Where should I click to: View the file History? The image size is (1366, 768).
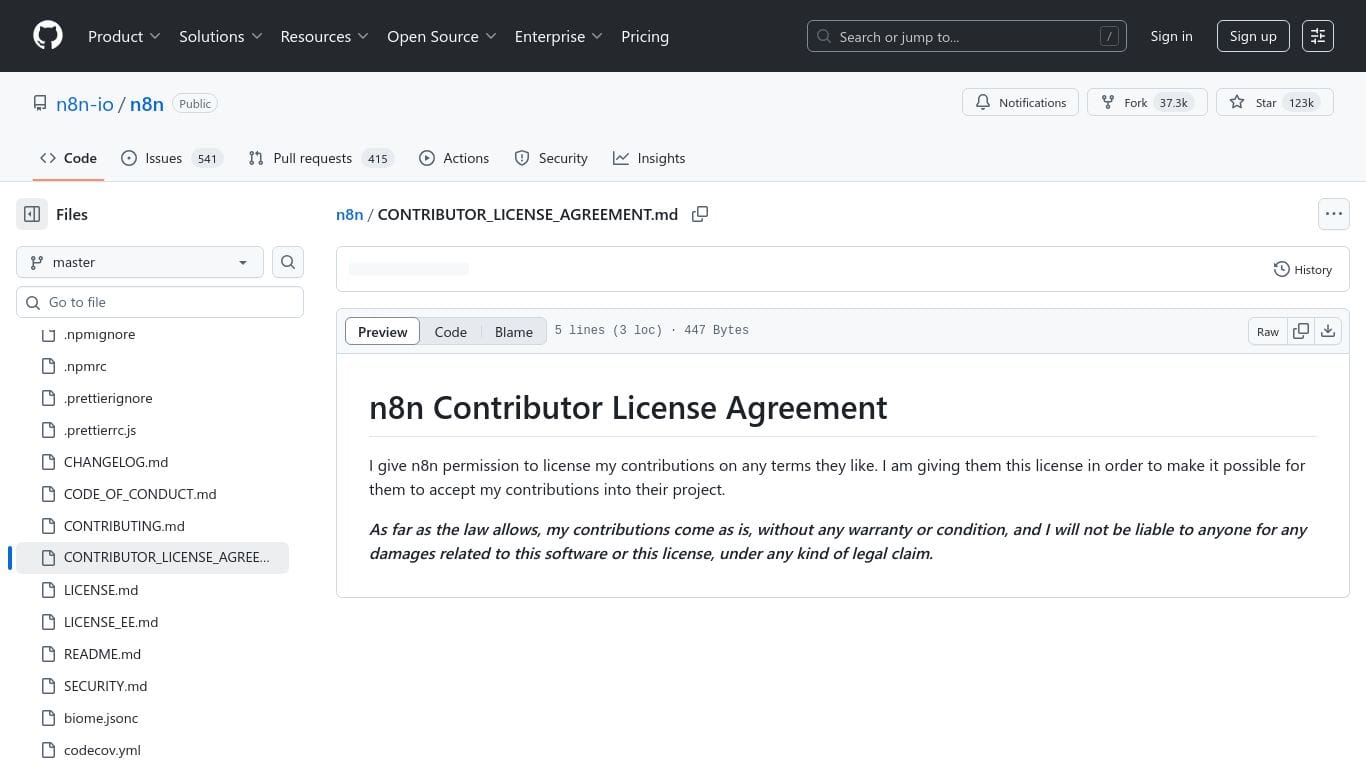pos(1303,269)
